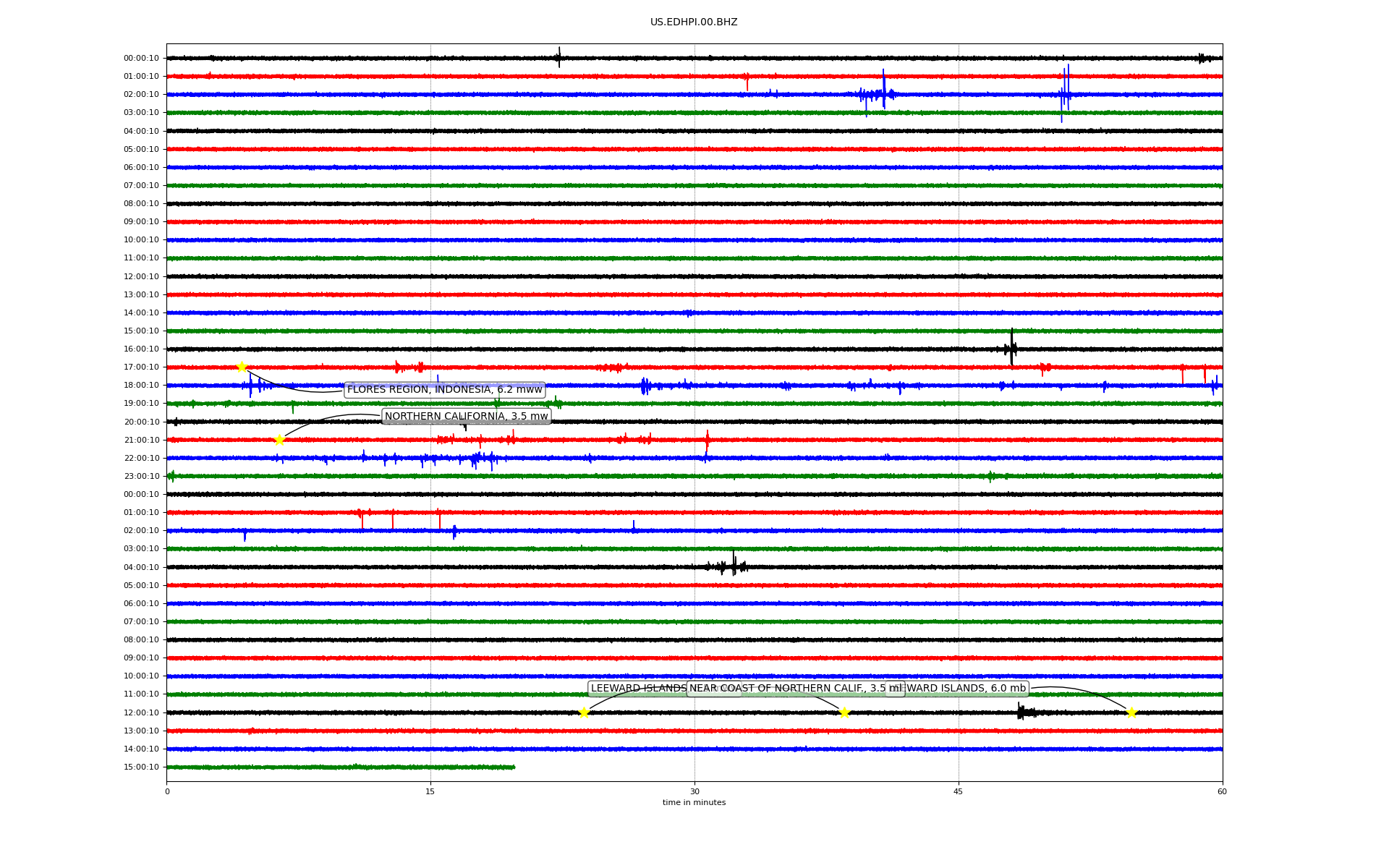Click the large black spike on the 16:00:10 trace
This screenshot has width=1389, height=868.
pyautogui.click(x=1011, y=347)
